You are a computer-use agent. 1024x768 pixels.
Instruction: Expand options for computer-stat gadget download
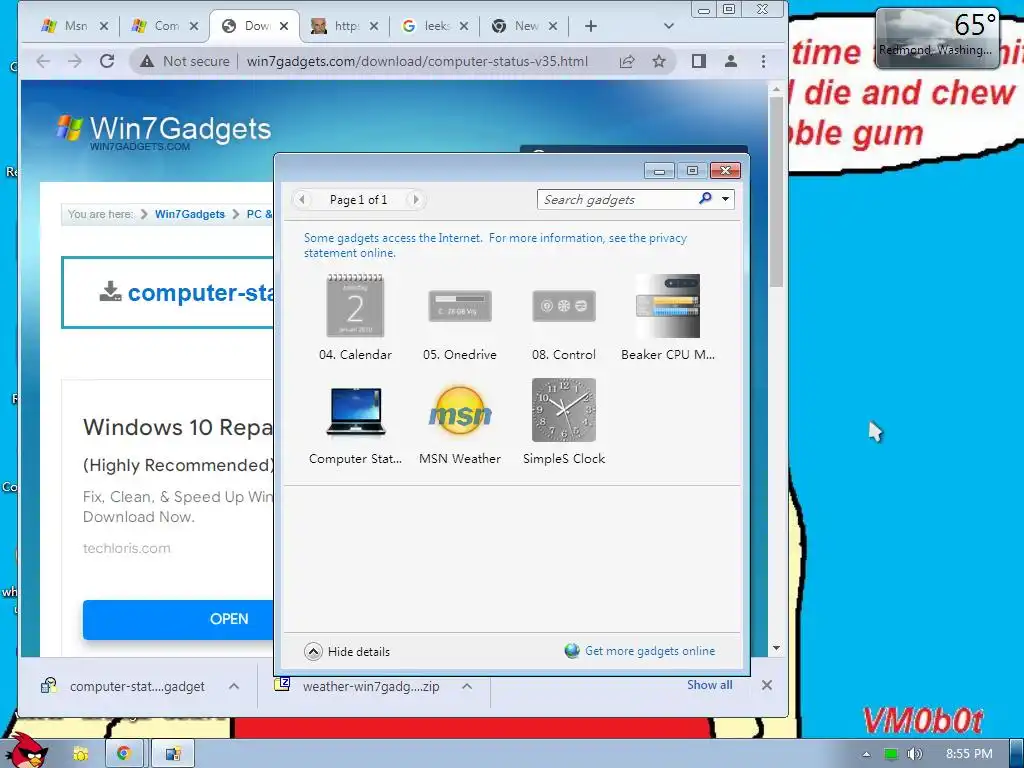point(234,686)
